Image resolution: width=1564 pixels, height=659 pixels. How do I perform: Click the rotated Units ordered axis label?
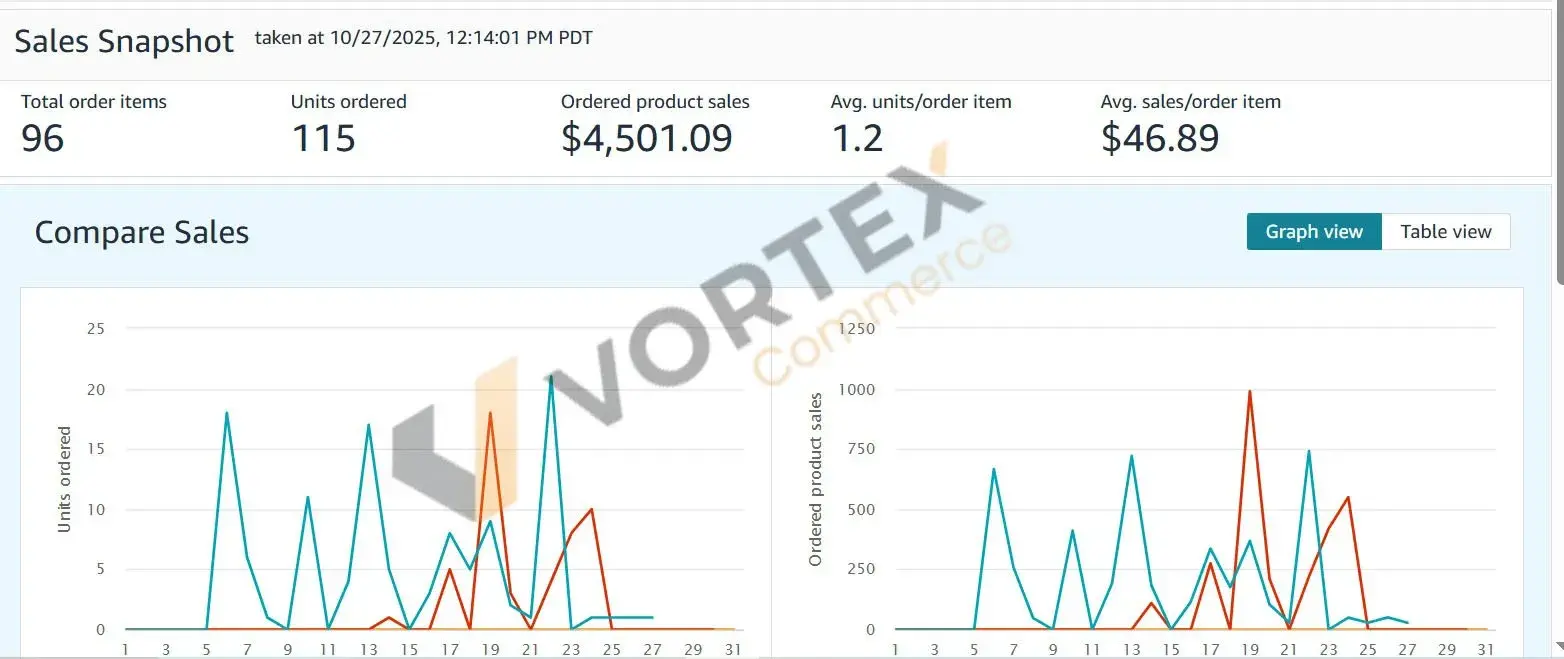point(65,479)
